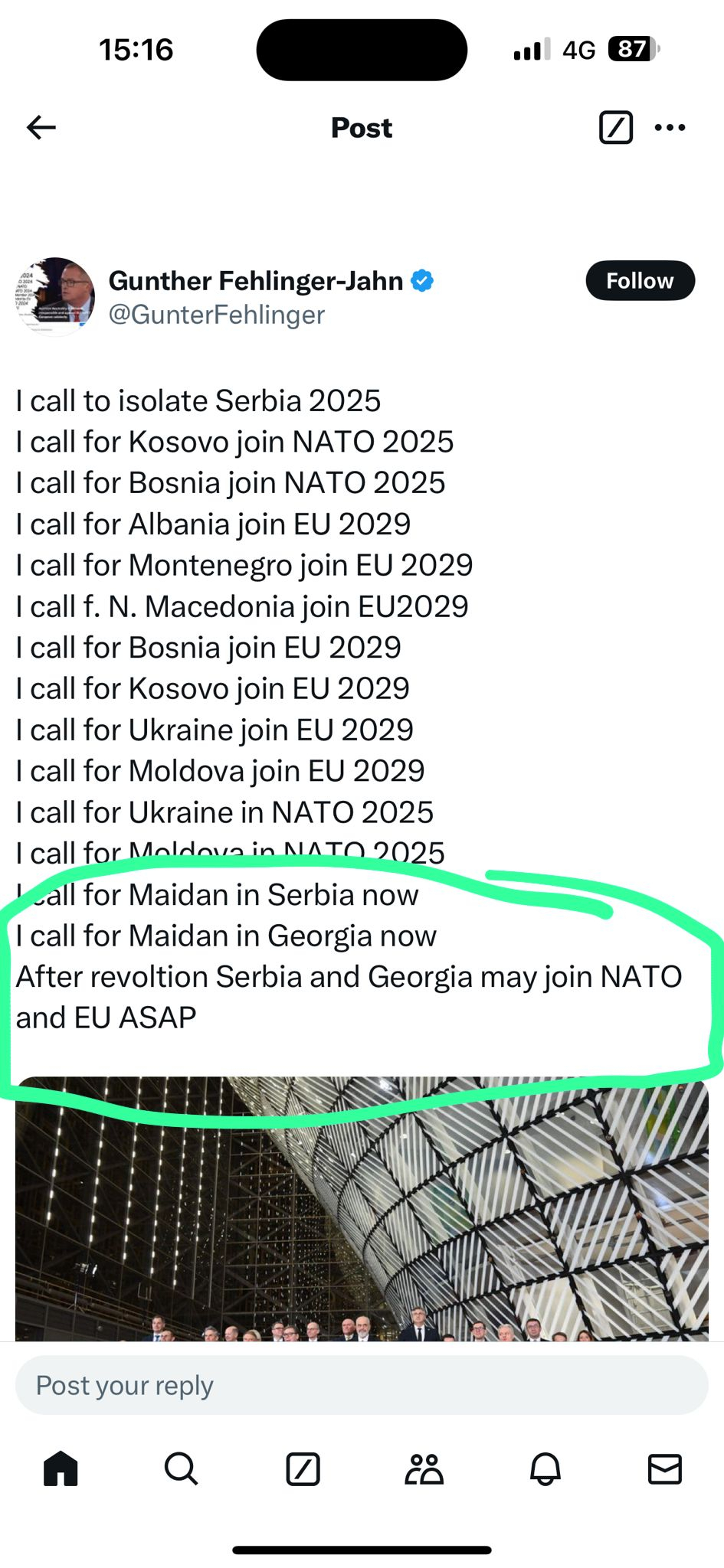Open the @GunterFehlinger handle link
Image resolution: width=724 pixels, height=1568 pixels.
coord(217,314)
